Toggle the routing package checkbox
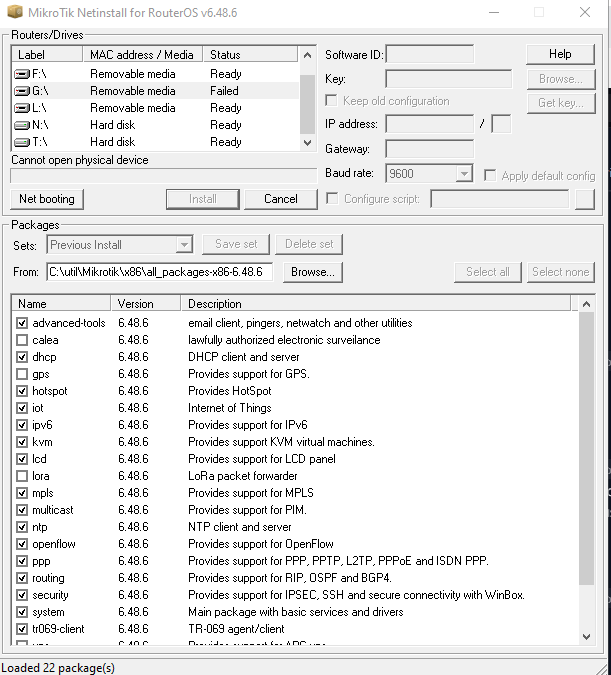Screen dimensions: 611x675 click(x=22, y=578)
